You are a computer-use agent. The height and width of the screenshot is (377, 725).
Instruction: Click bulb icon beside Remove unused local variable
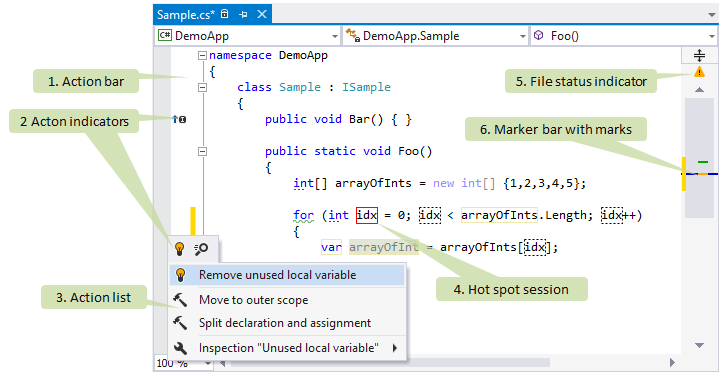tap(181, 275)
